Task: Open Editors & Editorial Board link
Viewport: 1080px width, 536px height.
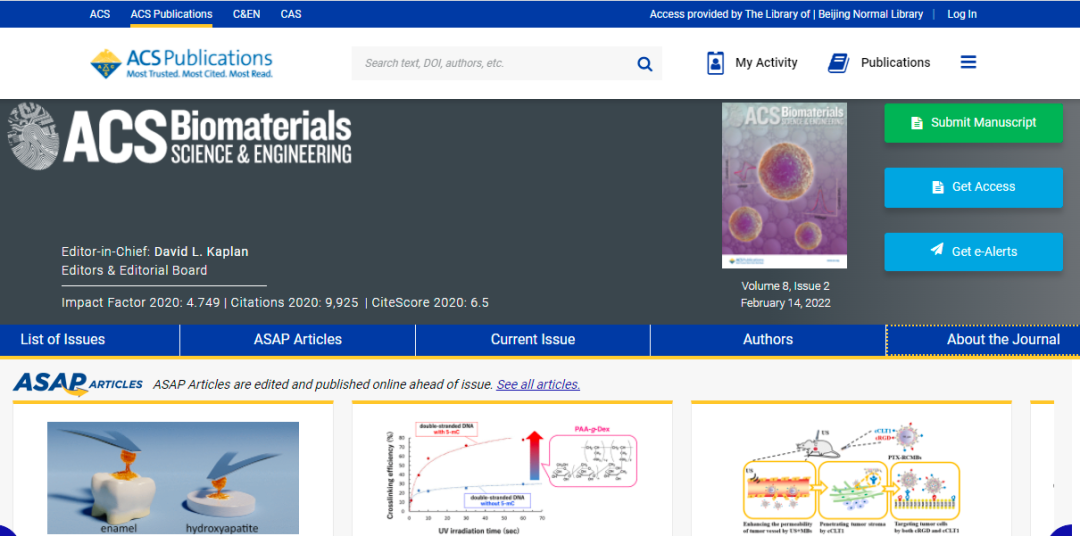Action: 134,270
